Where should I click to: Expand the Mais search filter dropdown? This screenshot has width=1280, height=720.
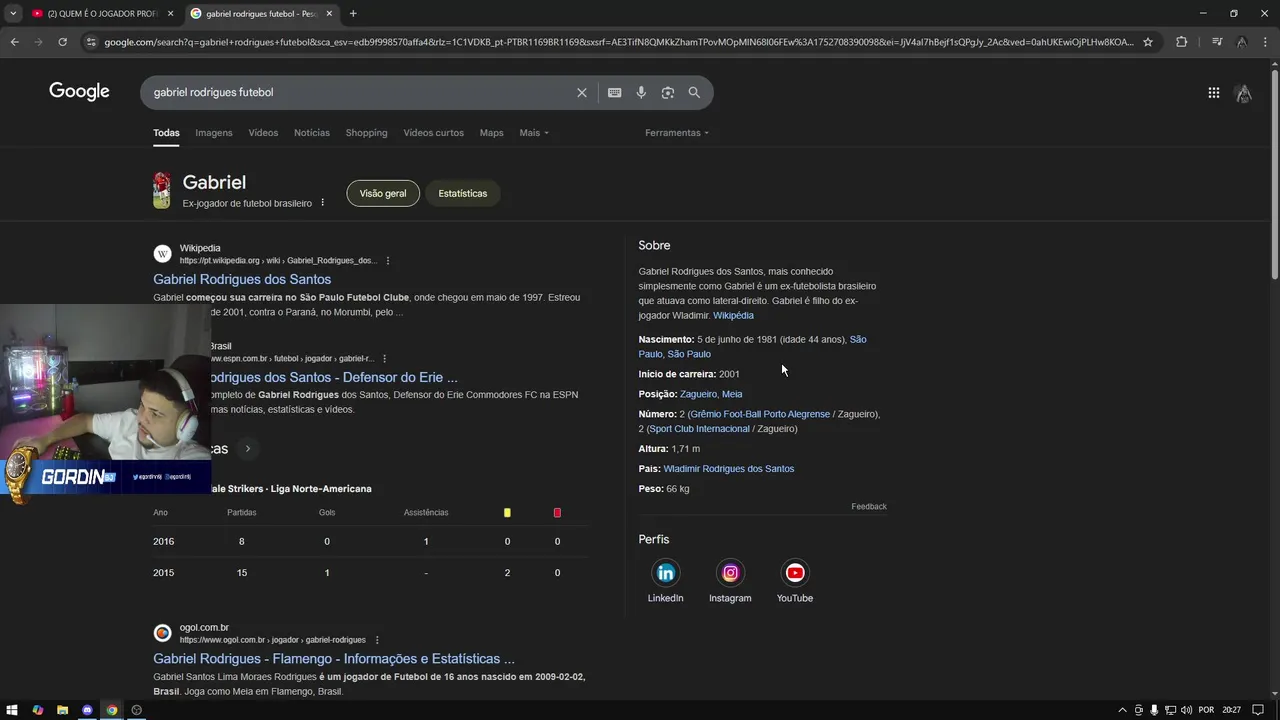tap(534, 133)
